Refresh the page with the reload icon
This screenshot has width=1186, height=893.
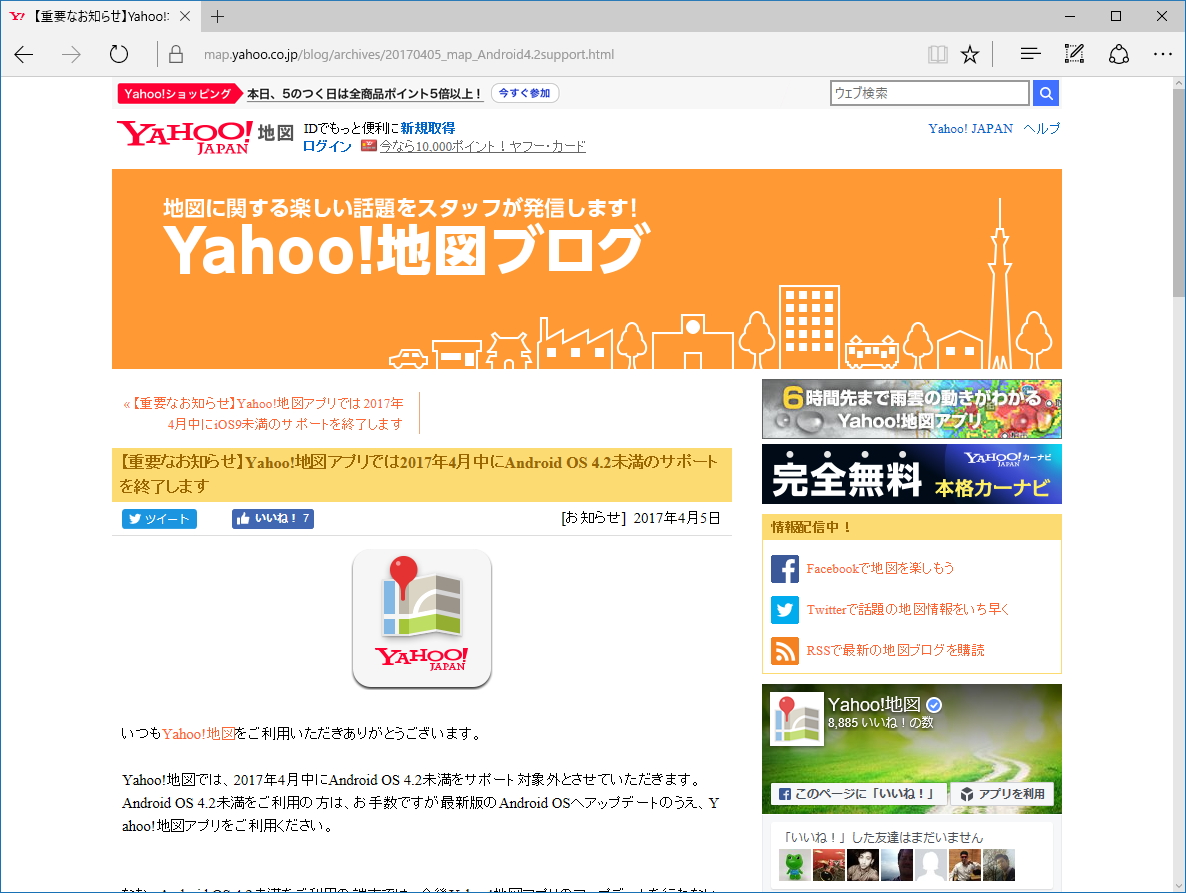point(118,54)
